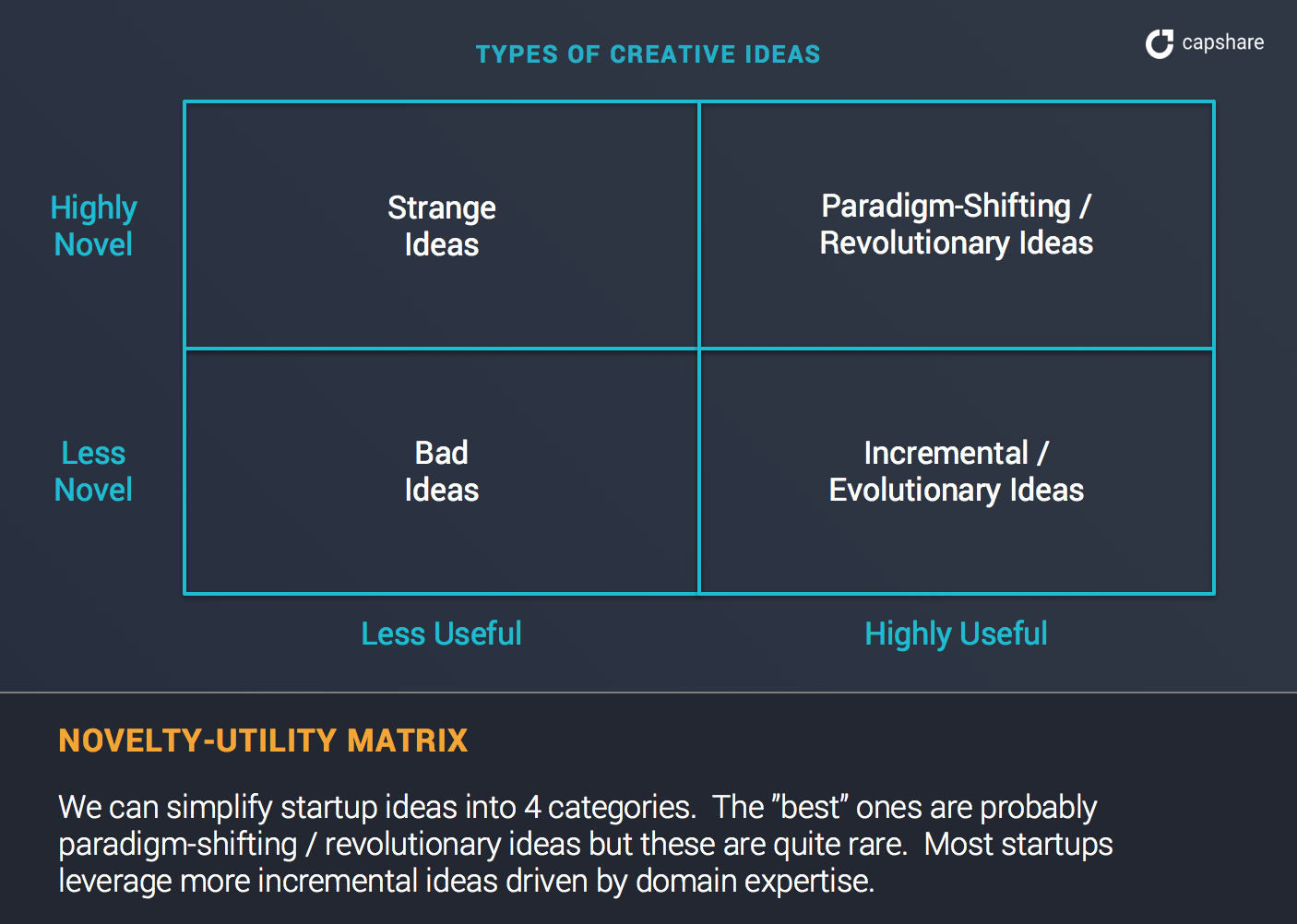Click the phrase 'Most startups' in the caption
Screen dimensions: 1297x924
tap(1018, 845)
